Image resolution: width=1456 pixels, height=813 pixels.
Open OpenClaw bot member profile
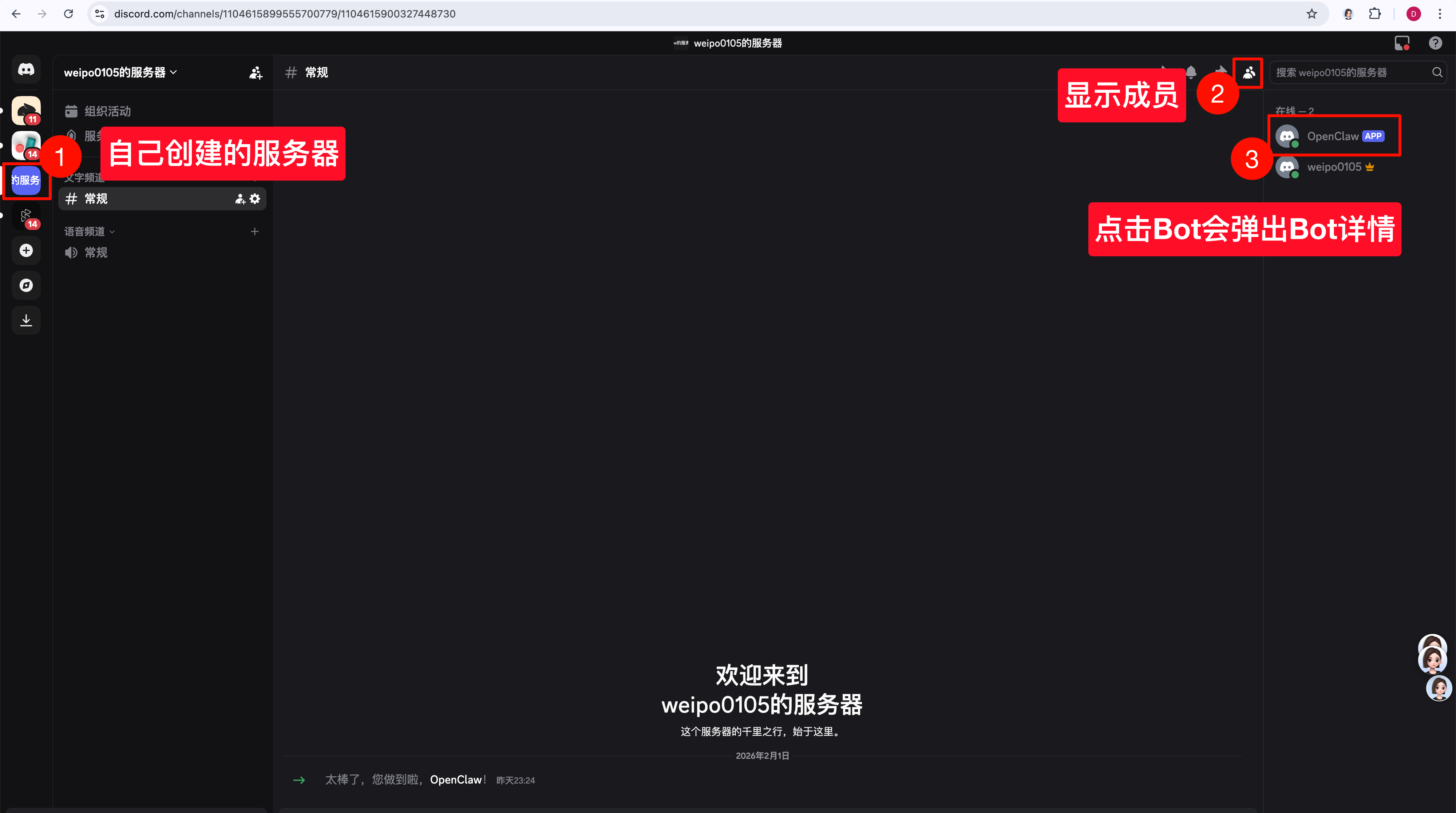(1332, 136)
